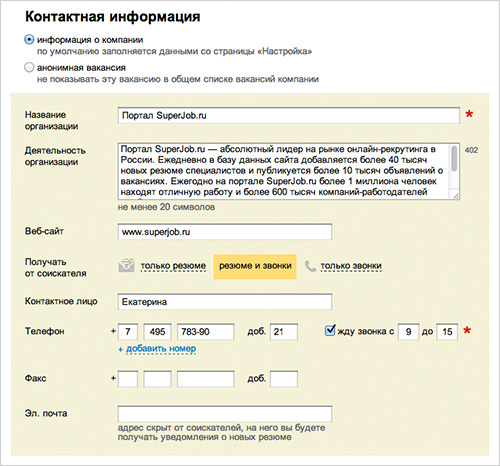Select the 'информация о компании' radio button
This screenshot has width=500, height=466.
[x=29, y=40]
